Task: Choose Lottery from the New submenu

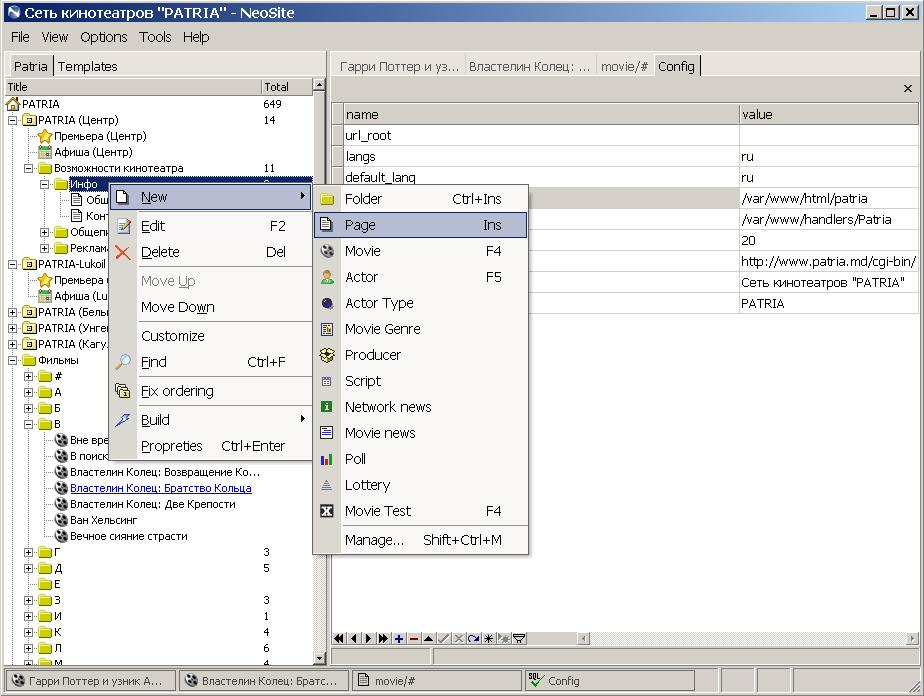Action: point(367,485)
